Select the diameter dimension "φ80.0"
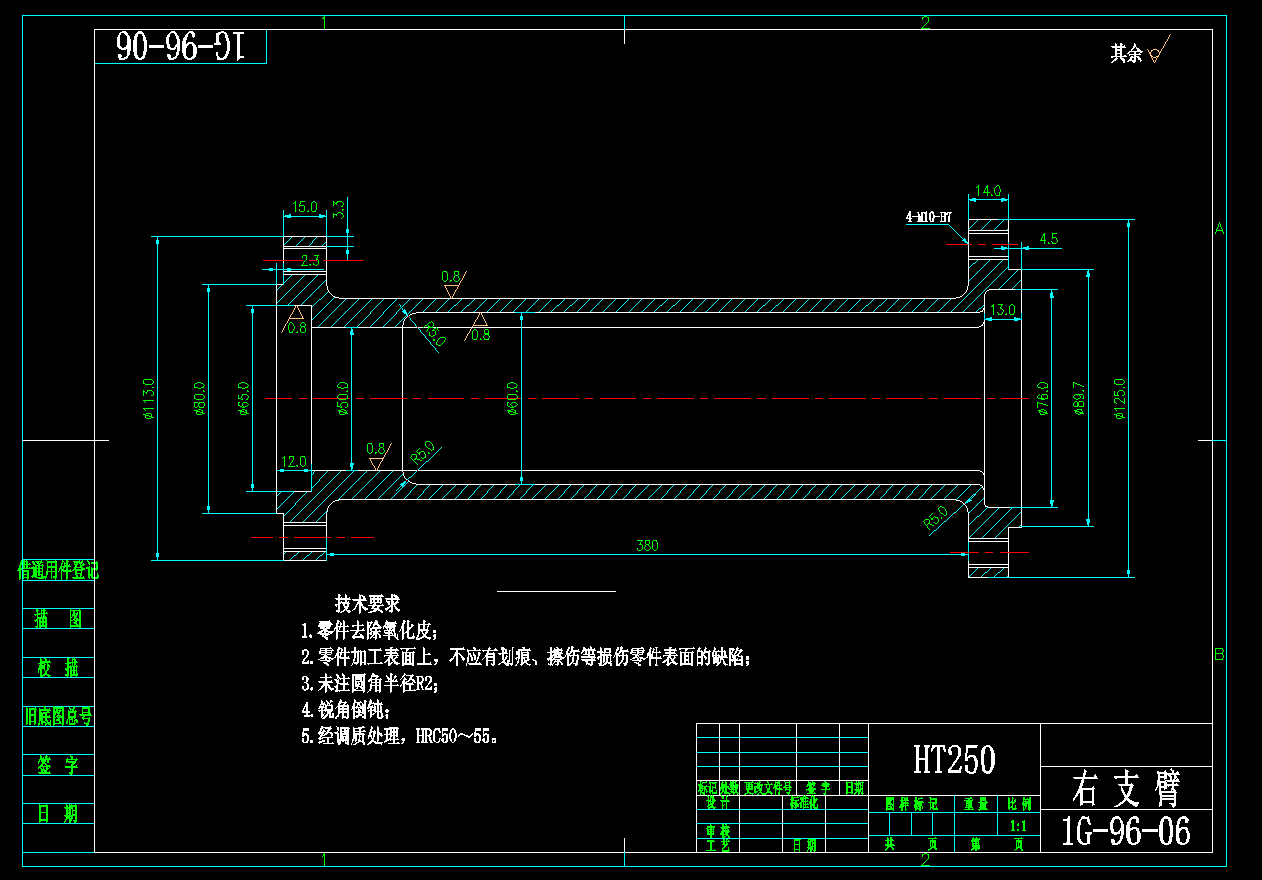The height and width of the screenshot is (880, 1262). point(199,399)
